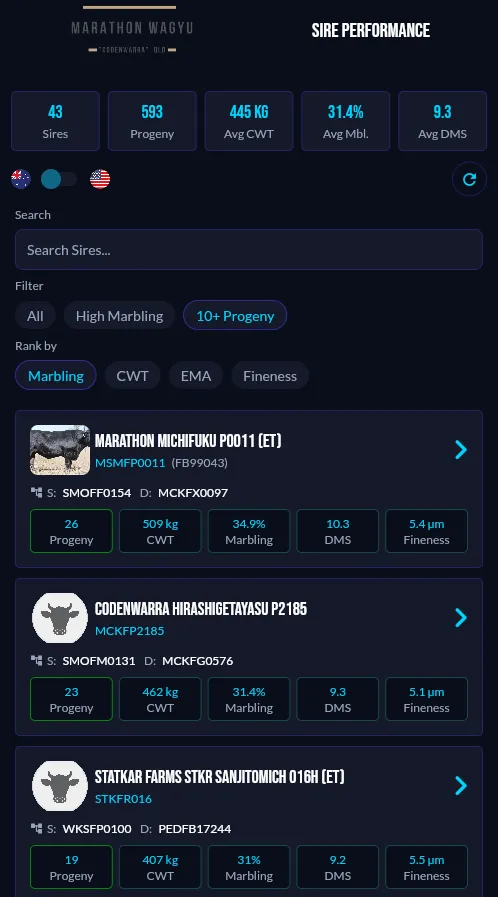This screenshot has width=498, height=897.
Task: Select the 10+ Progeny filter
Action: pos(235,316)
